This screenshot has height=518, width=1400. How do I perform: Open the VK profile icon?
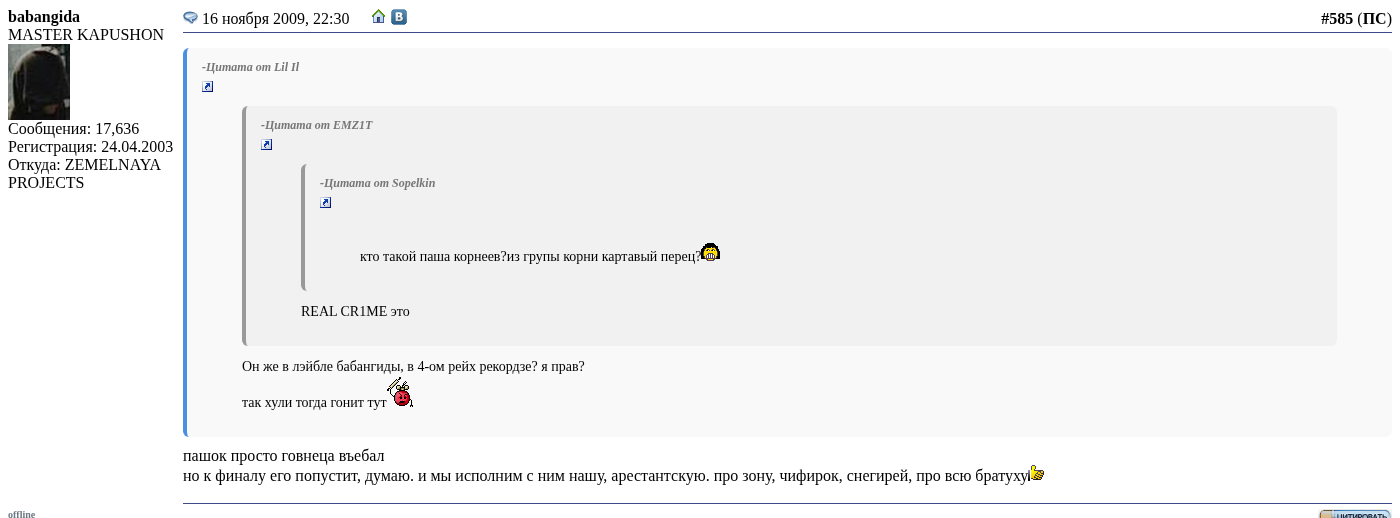click(x=399, y=17)
